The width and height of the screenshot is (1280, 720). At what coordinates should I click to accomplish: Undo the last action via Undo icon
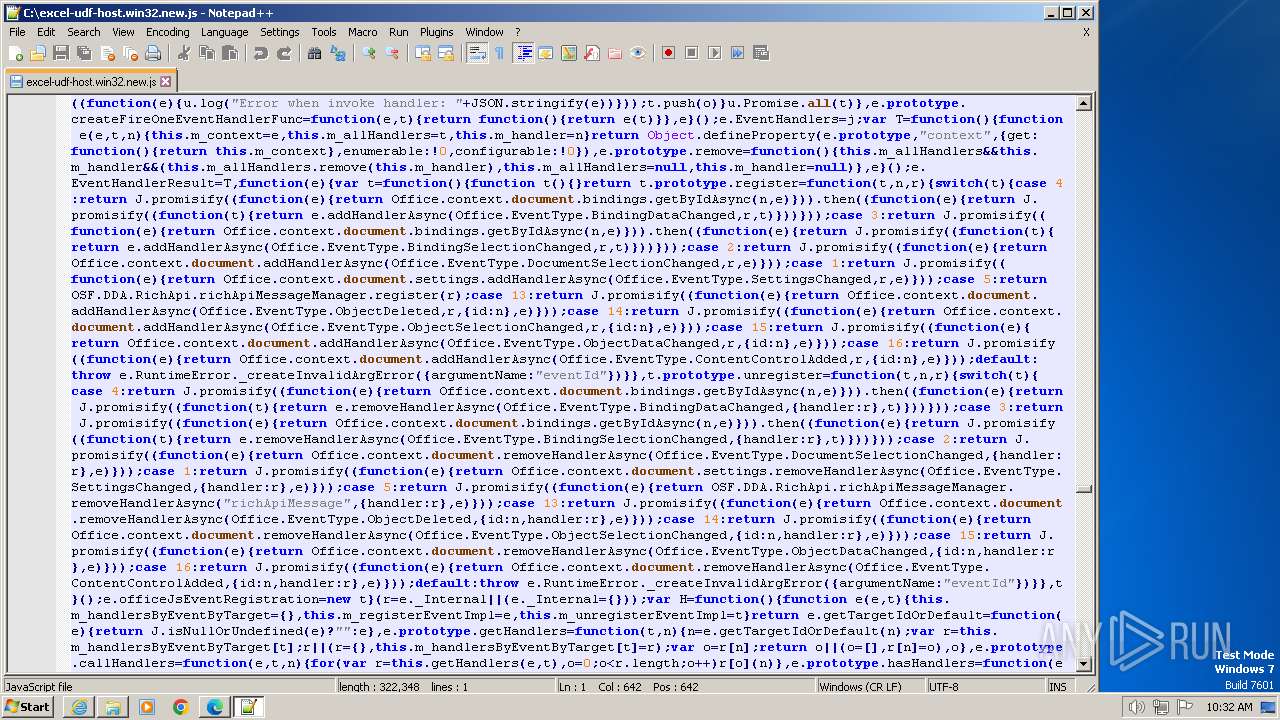pyautogui.click(x=260, y=53)
